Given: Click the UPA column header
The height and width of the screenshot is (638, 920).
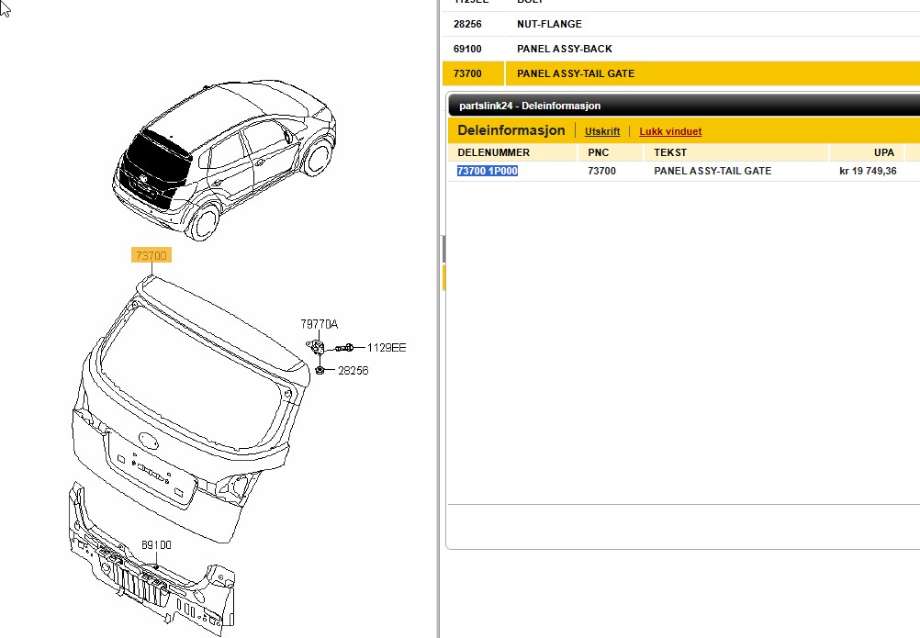Looking at the screenshot, I should [x=884, y=153].
